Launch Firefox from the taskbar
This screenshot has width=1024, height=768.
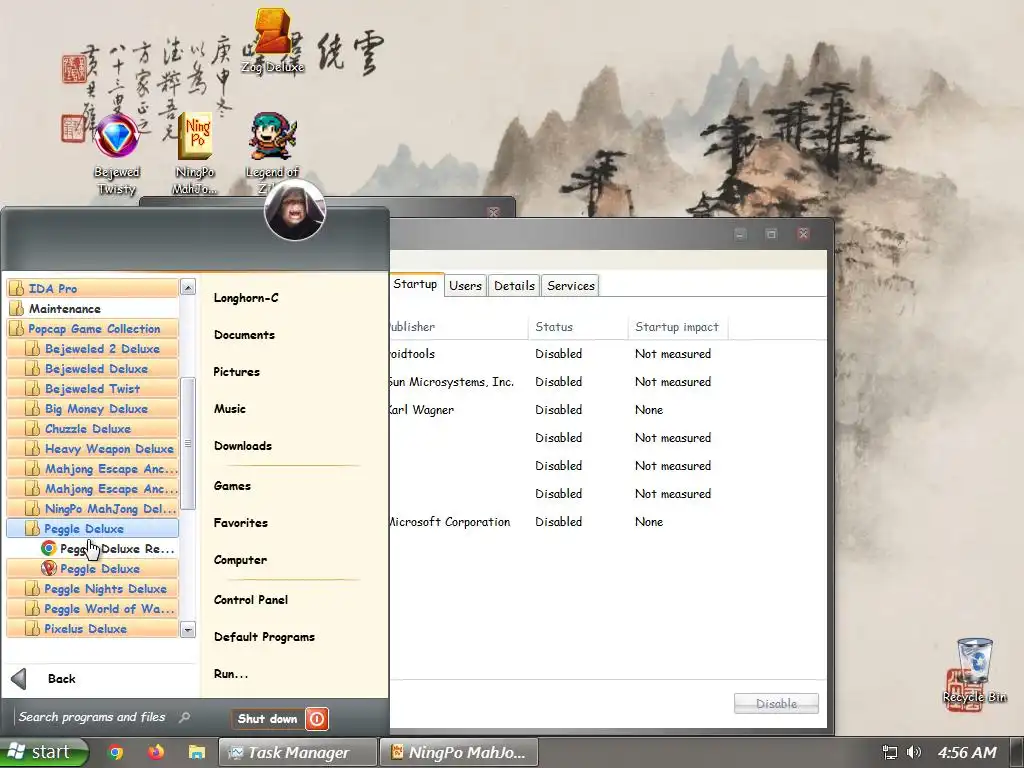(155, 752)
